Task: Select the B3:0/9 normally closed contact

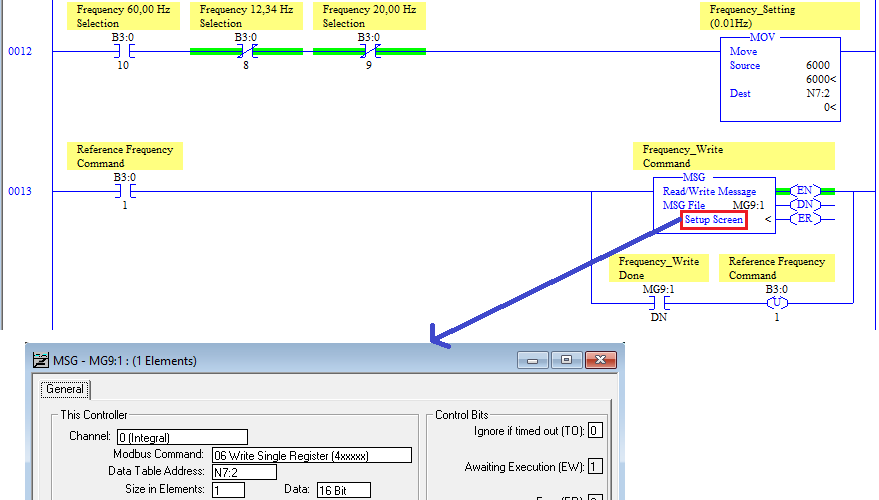Action: tap(369, 52)
